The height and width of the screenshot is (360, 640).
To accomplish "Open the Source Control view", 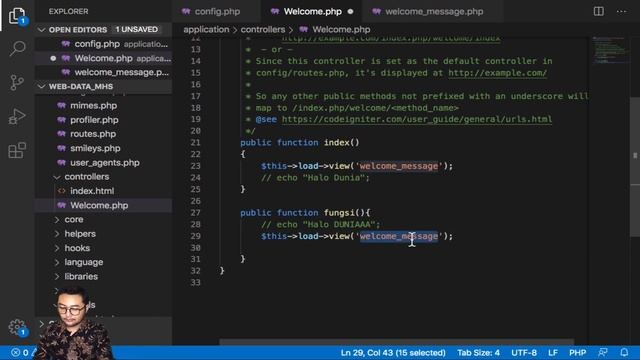I will pos(17,82).
